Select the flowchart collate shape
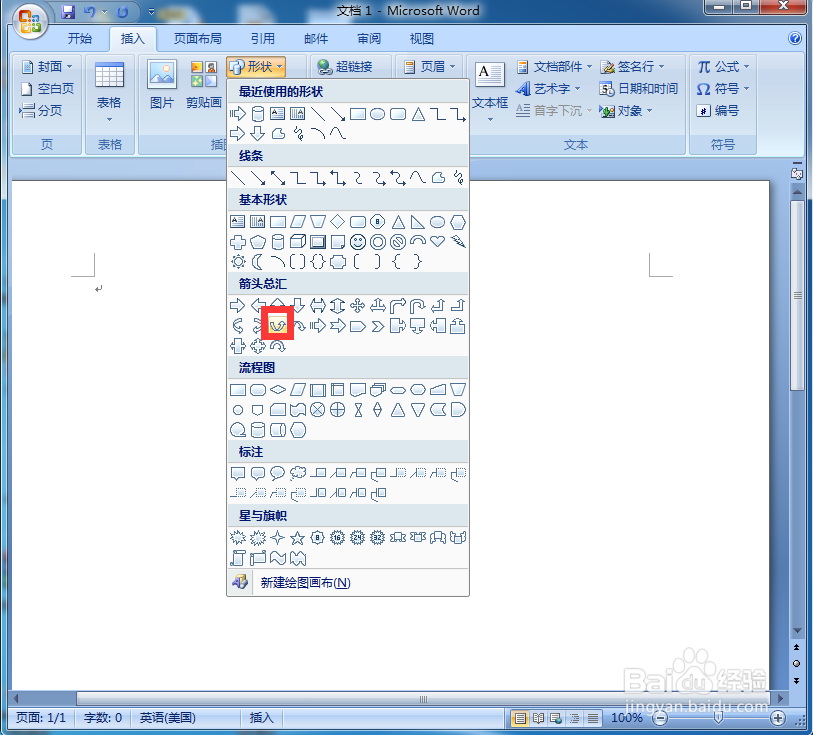Viewport: 813px width, 735px height. pos(358,410)
